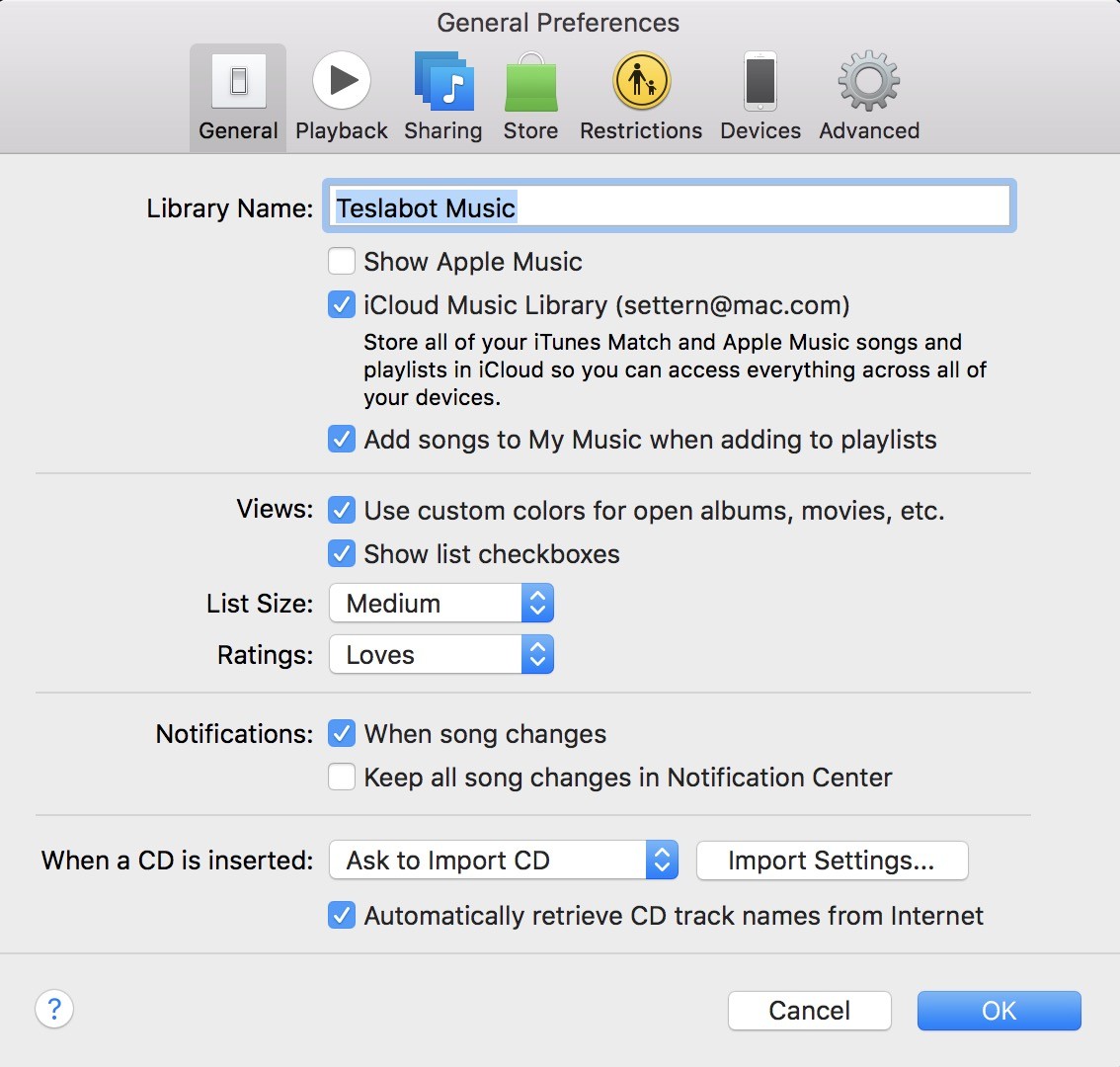The image size is (1120, 1067).
Task: Click the When a CD is inserted: label
Action: click(177, 860)
